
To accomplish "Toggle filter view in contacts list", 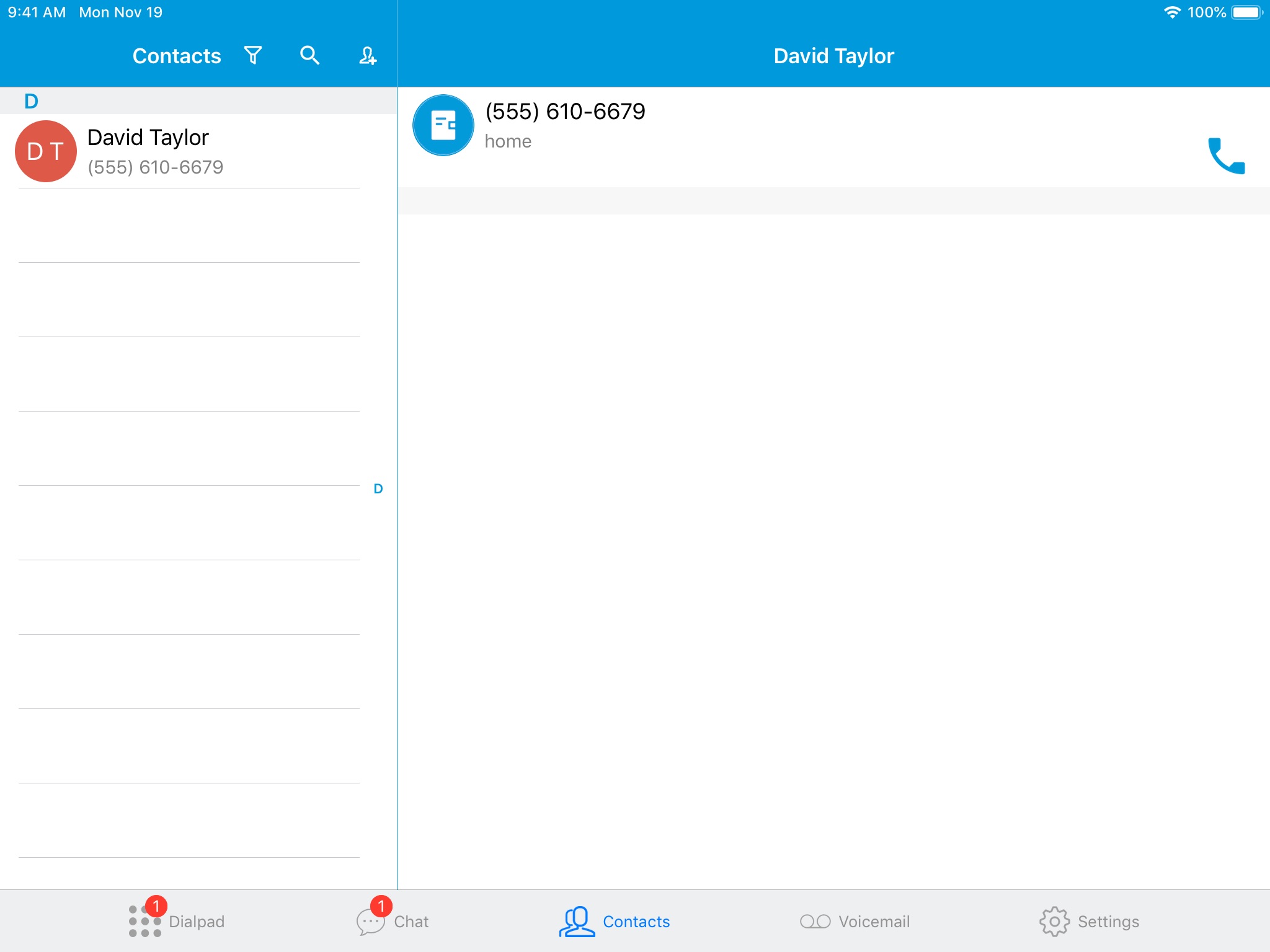I will point(253,55).
